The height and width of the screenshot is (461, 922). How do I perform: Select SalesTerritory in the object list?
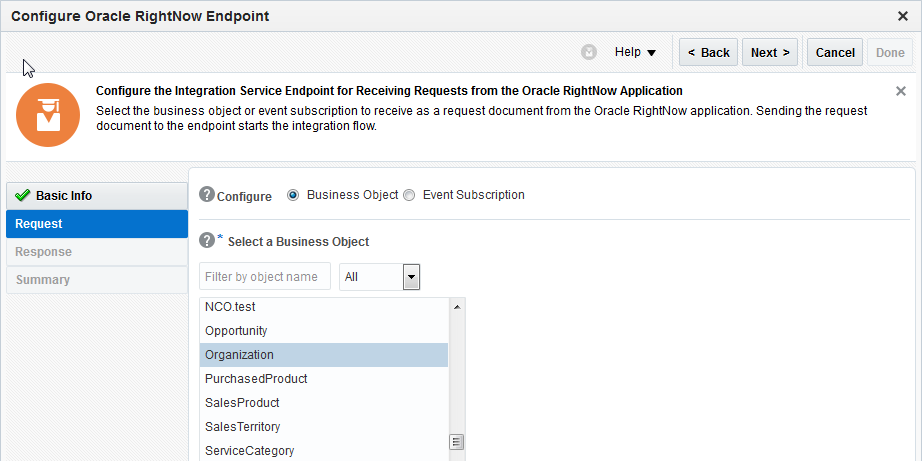coord(324,427)
